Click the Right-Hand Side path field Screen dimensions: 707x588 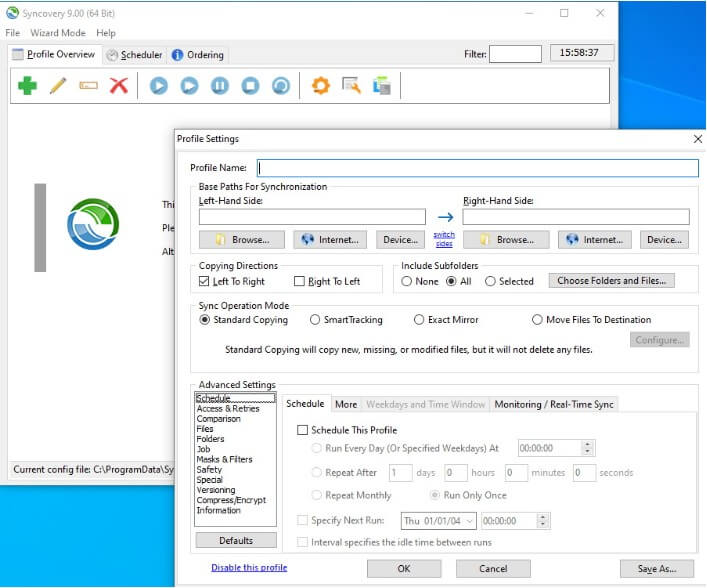[576, 217]
